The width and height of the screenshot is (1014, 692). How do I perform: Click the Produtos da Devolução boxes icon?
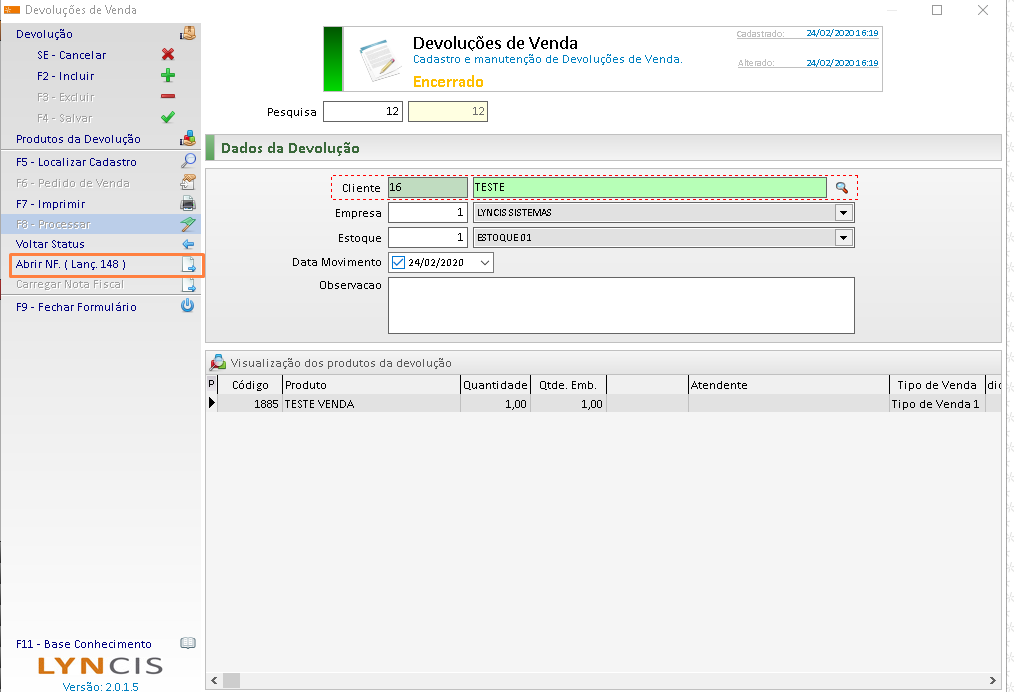187,139
